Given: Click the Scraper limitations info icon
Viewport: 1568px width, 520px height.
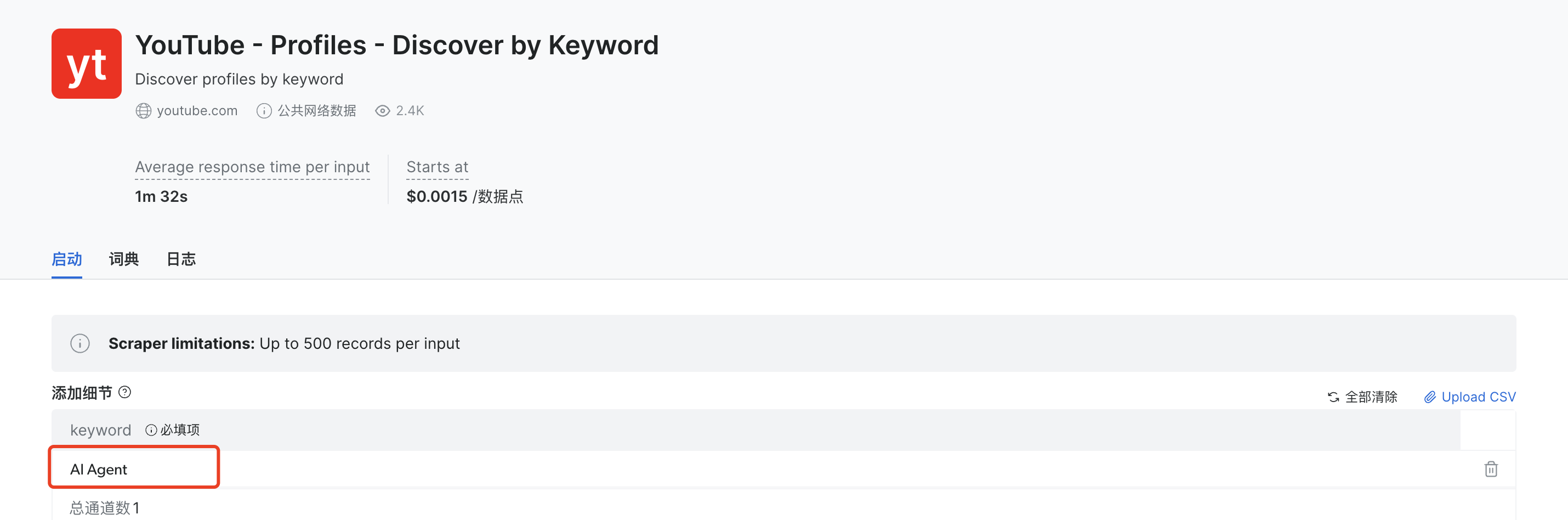Looking at the screenshot, I should coord(81,343).
